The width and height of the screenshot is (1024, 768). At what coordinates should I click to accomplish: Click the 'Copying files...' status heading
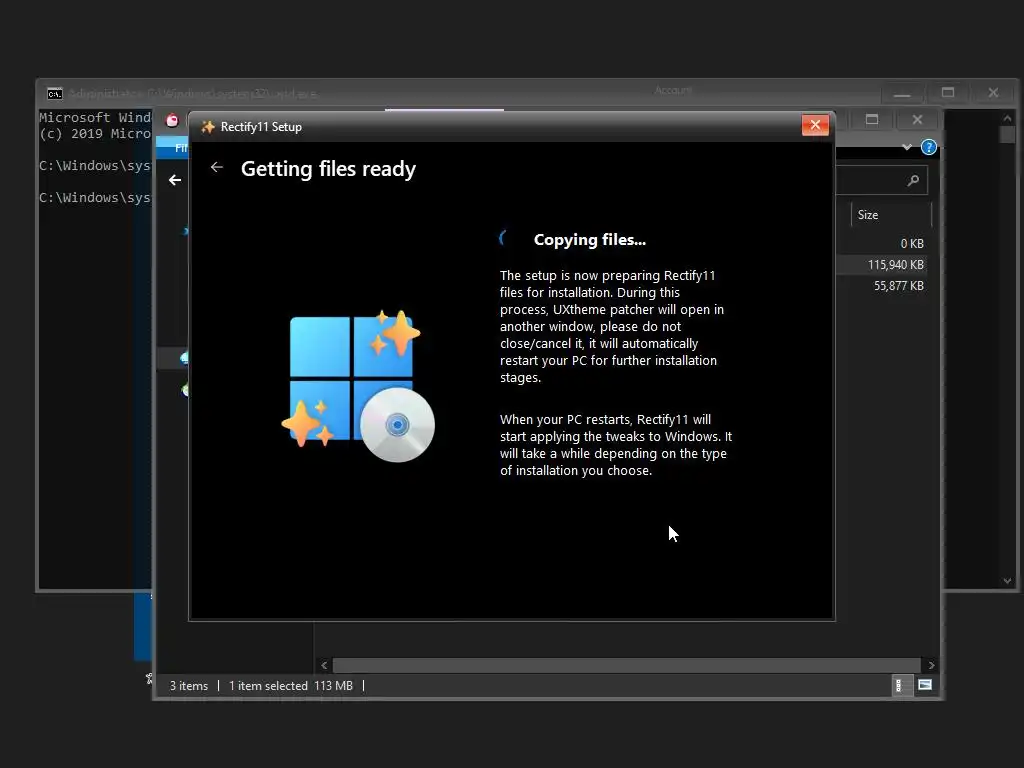[x=590, y=240]
